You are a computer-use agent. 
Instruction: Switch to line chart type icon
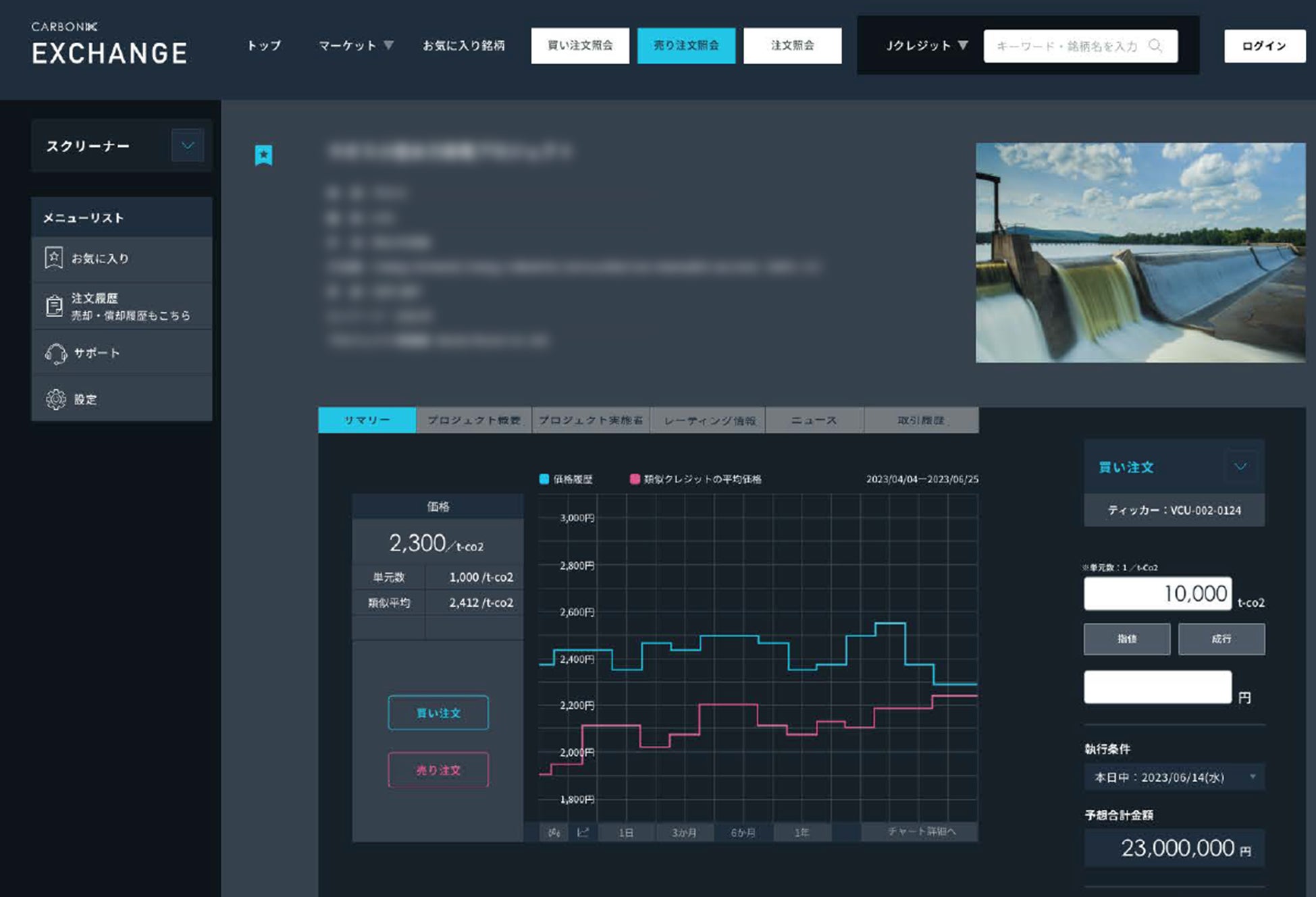click(x=583, y=832)
